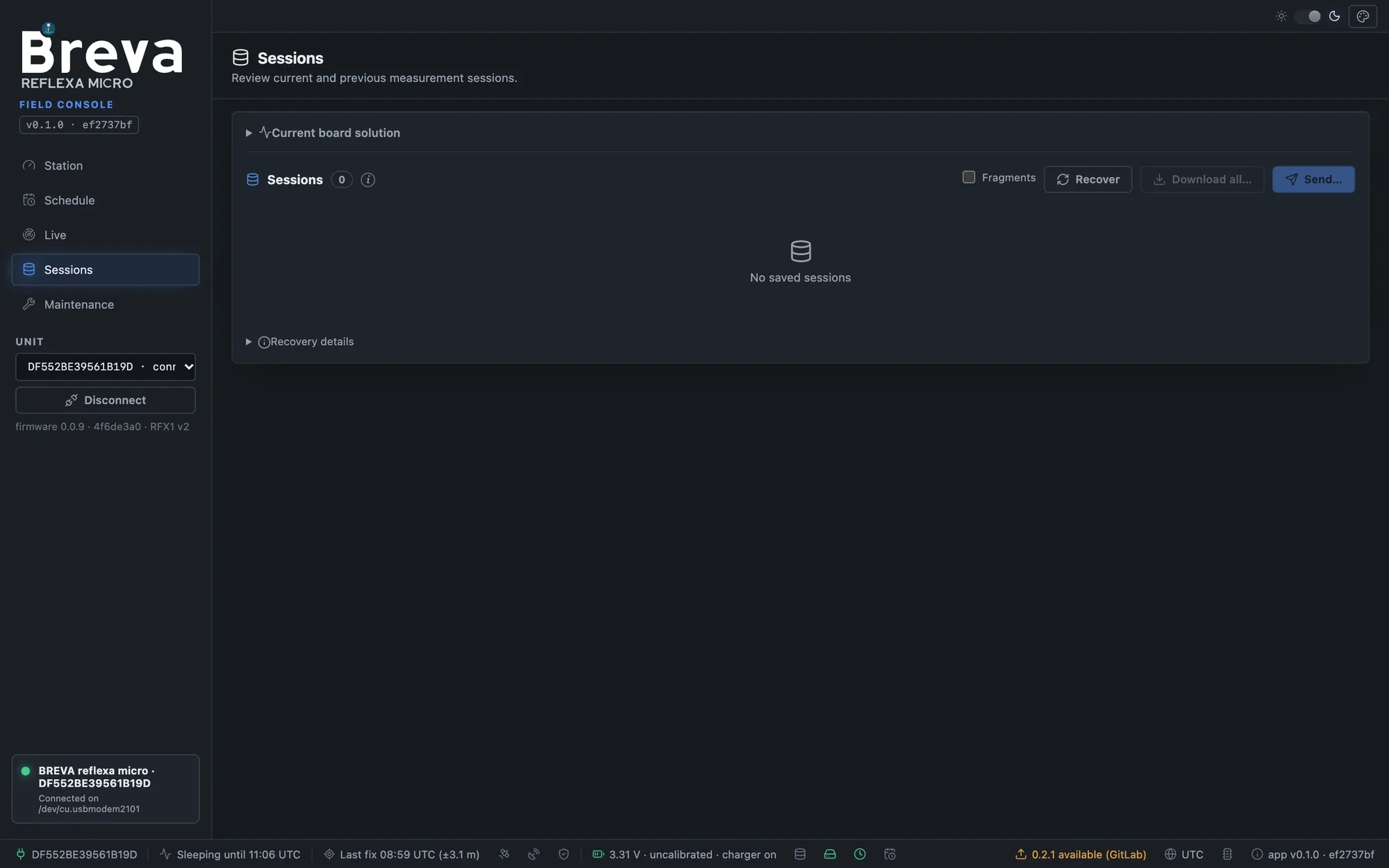Go to the Live view
The width and height of the screenshot is (1389, 868).
coord(105,235)
